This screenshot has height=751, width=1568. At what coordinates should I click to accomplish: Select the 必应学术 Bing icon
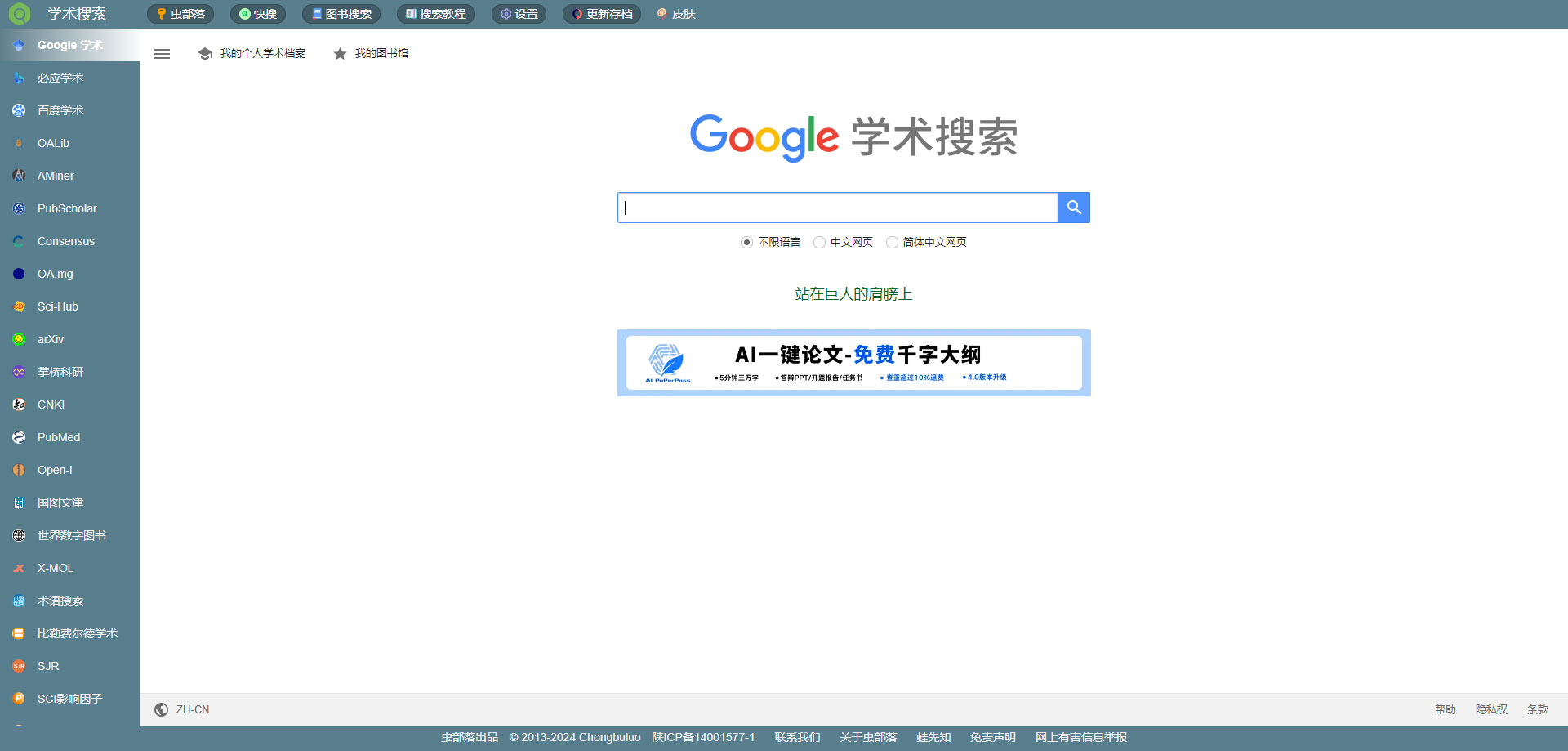19,78
